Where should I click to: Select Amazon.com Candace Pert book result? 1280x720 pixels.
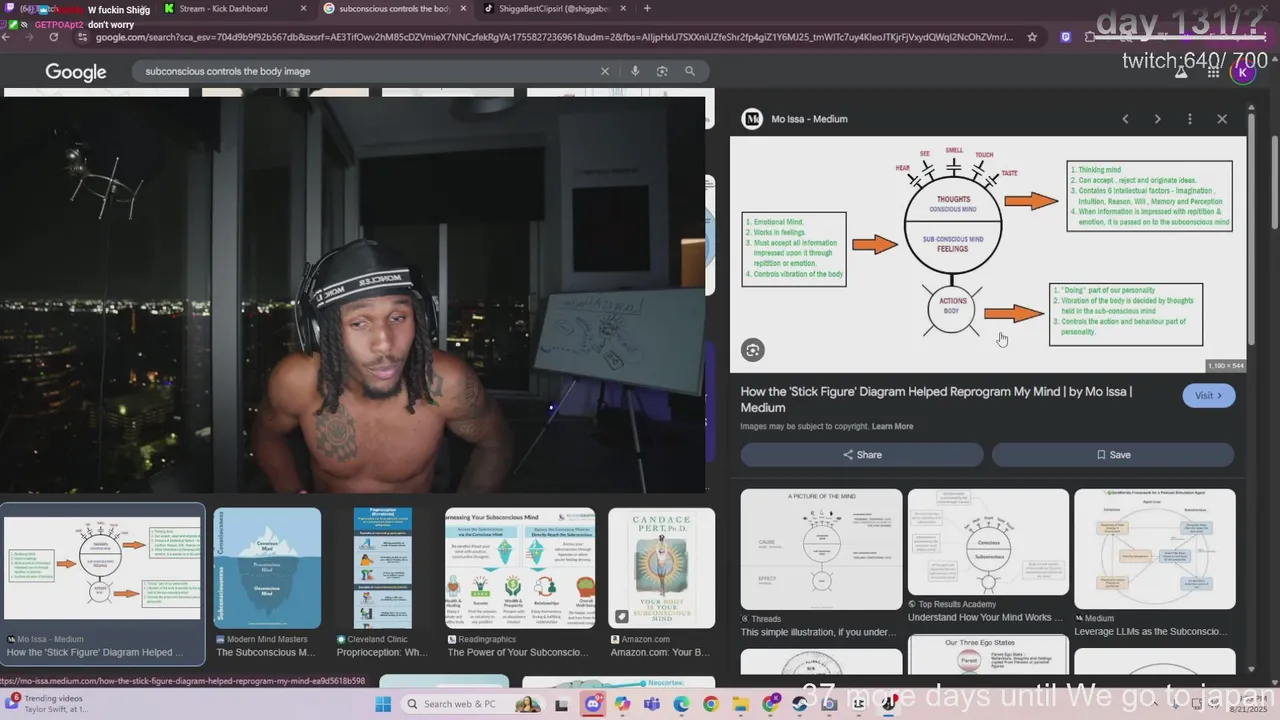662,568
